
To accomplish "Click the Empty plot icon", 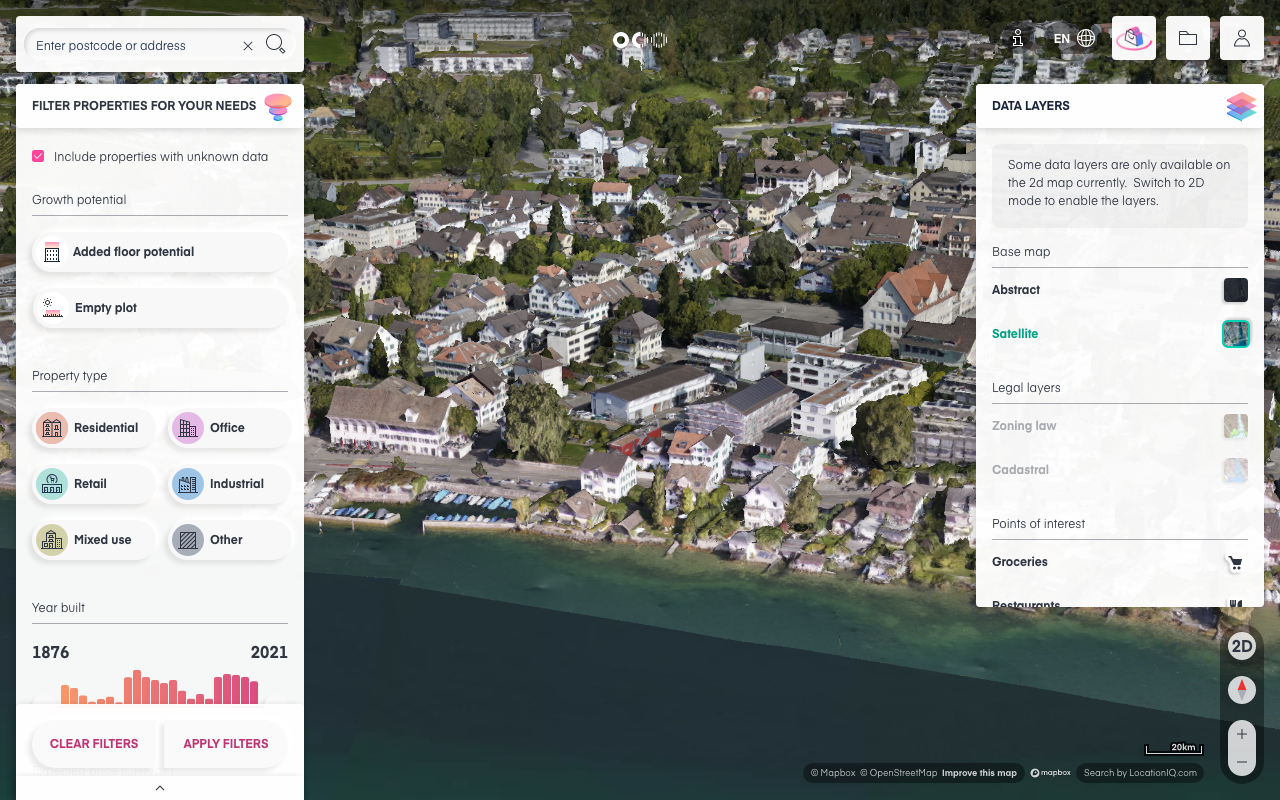I will 51,308.
